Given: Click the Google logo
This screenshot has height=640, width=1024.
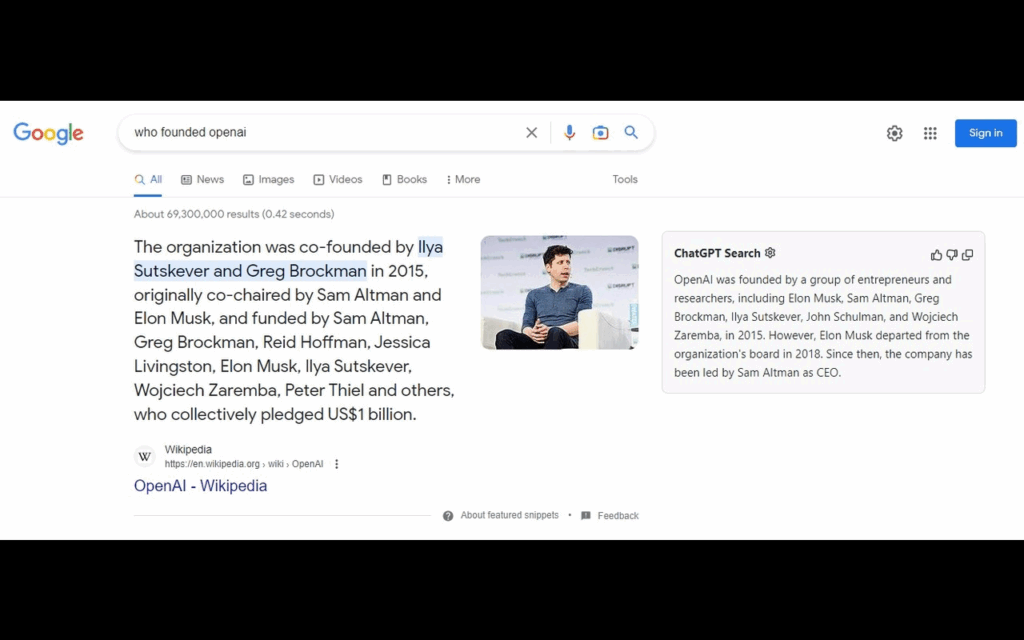Looking at the screenshot, I should pos(48,133).
